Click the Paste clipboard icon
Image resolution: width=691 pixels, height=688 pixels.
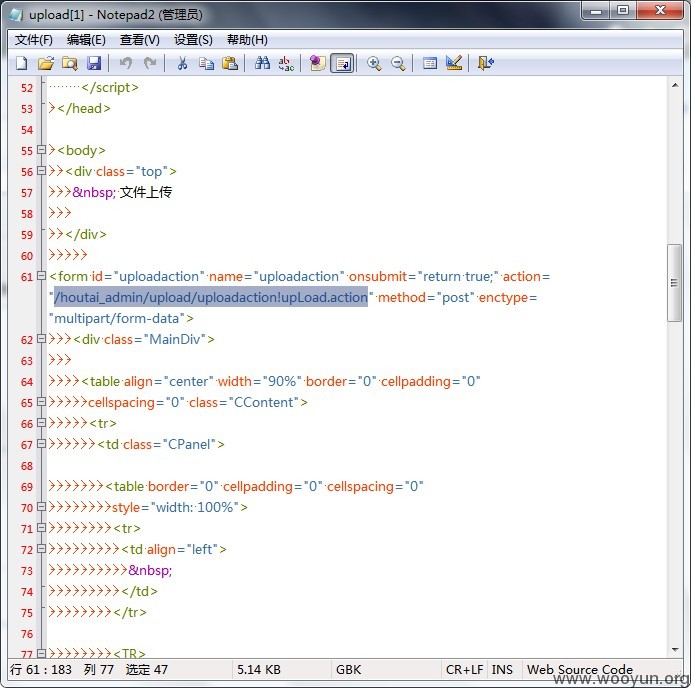[230, 63]
